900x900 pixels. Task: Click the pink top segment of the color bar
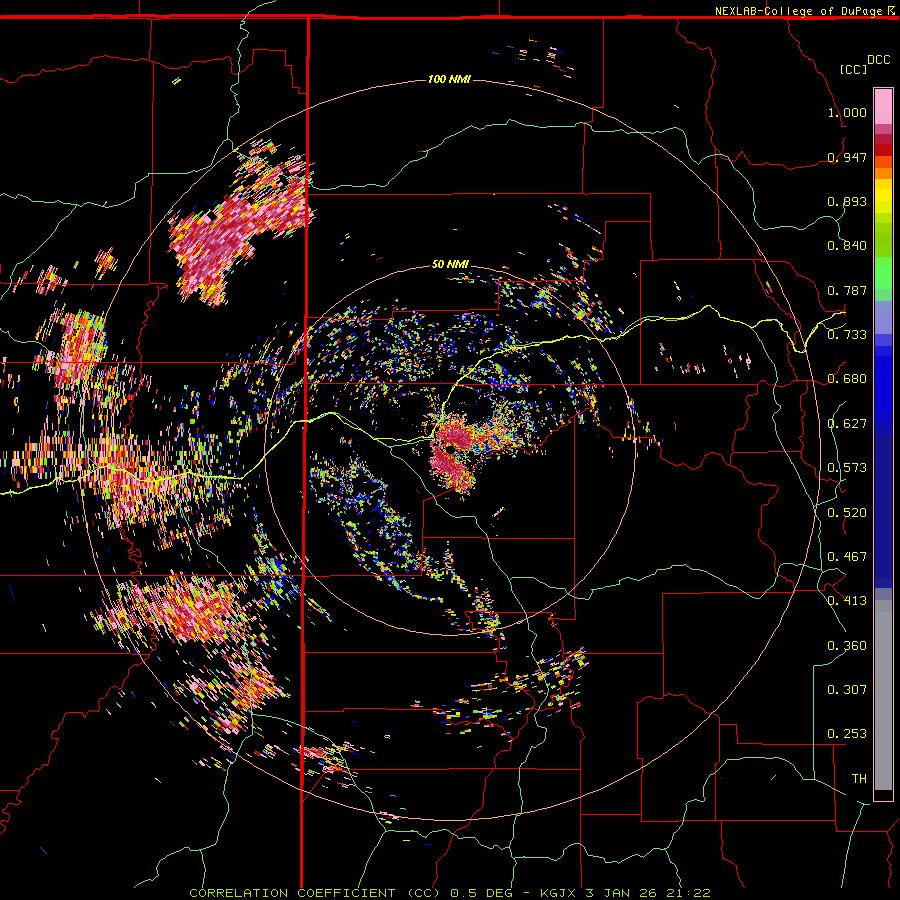click(883, 106)
